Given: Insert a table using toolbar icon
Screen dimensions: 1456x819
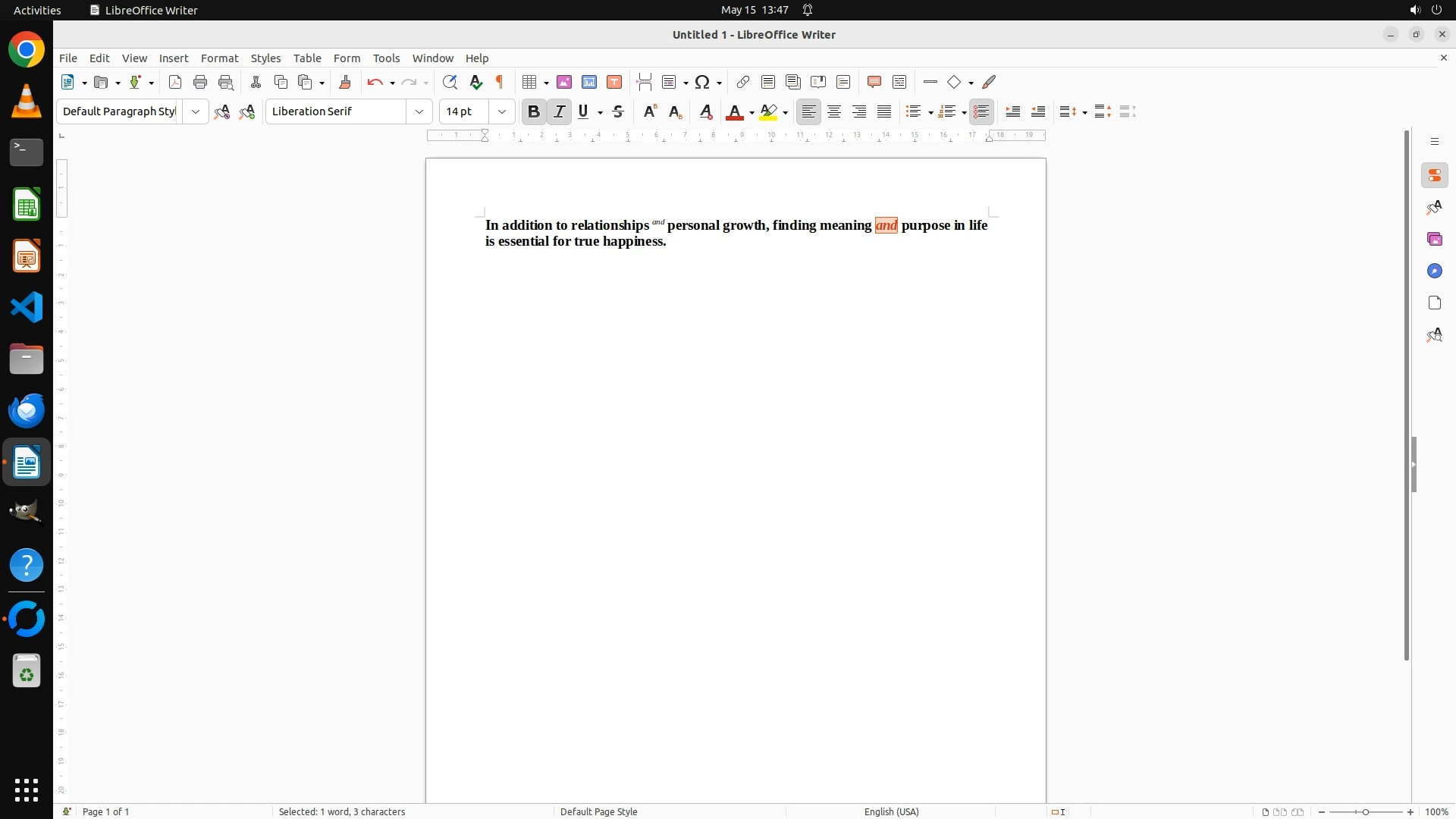Looking at the screenshot, I should tap(530, 82).
